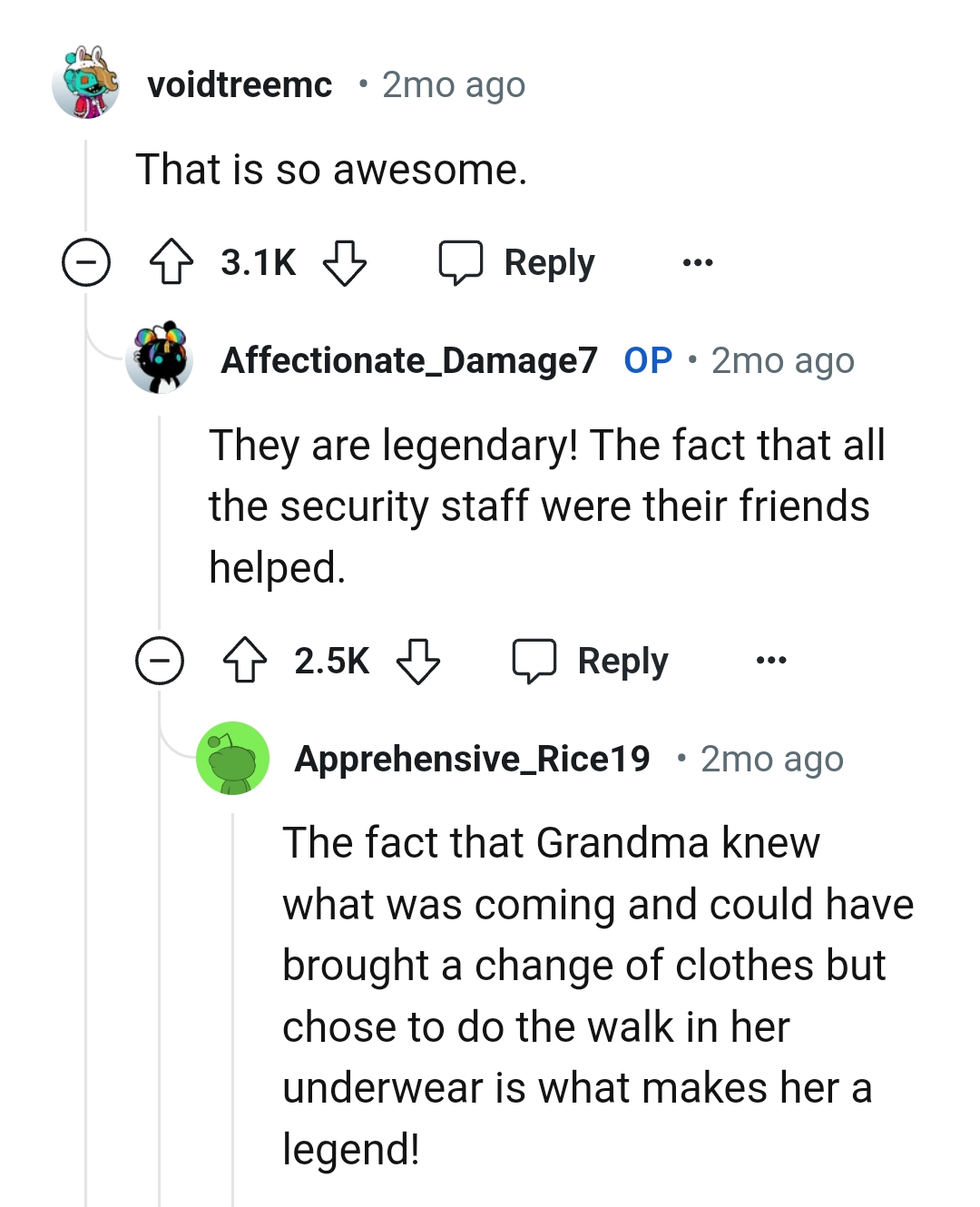Reply to voidtreemc's comment
Screen dimensions: 980x1207
548,262
